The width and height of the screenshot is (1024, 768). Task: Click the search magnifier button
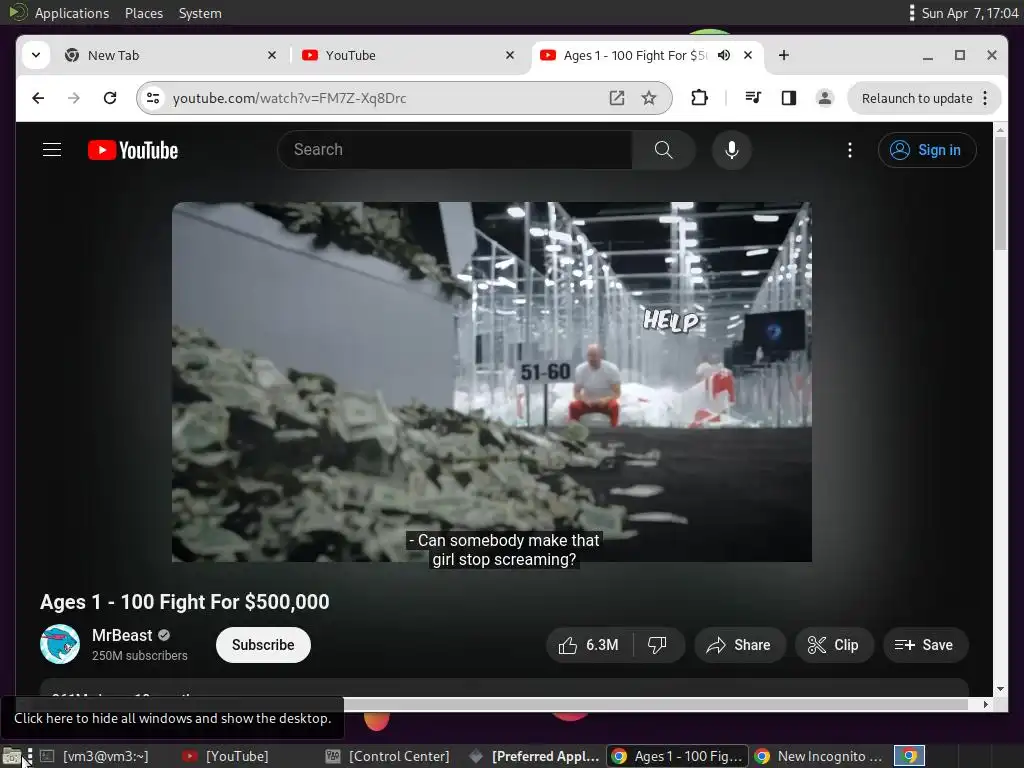coord(664,150)
